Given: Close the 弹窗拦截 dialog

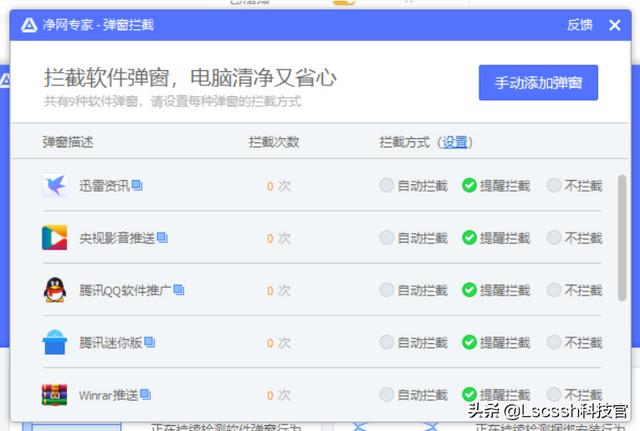Looking at the screenshot, I should tap(615, 25).
